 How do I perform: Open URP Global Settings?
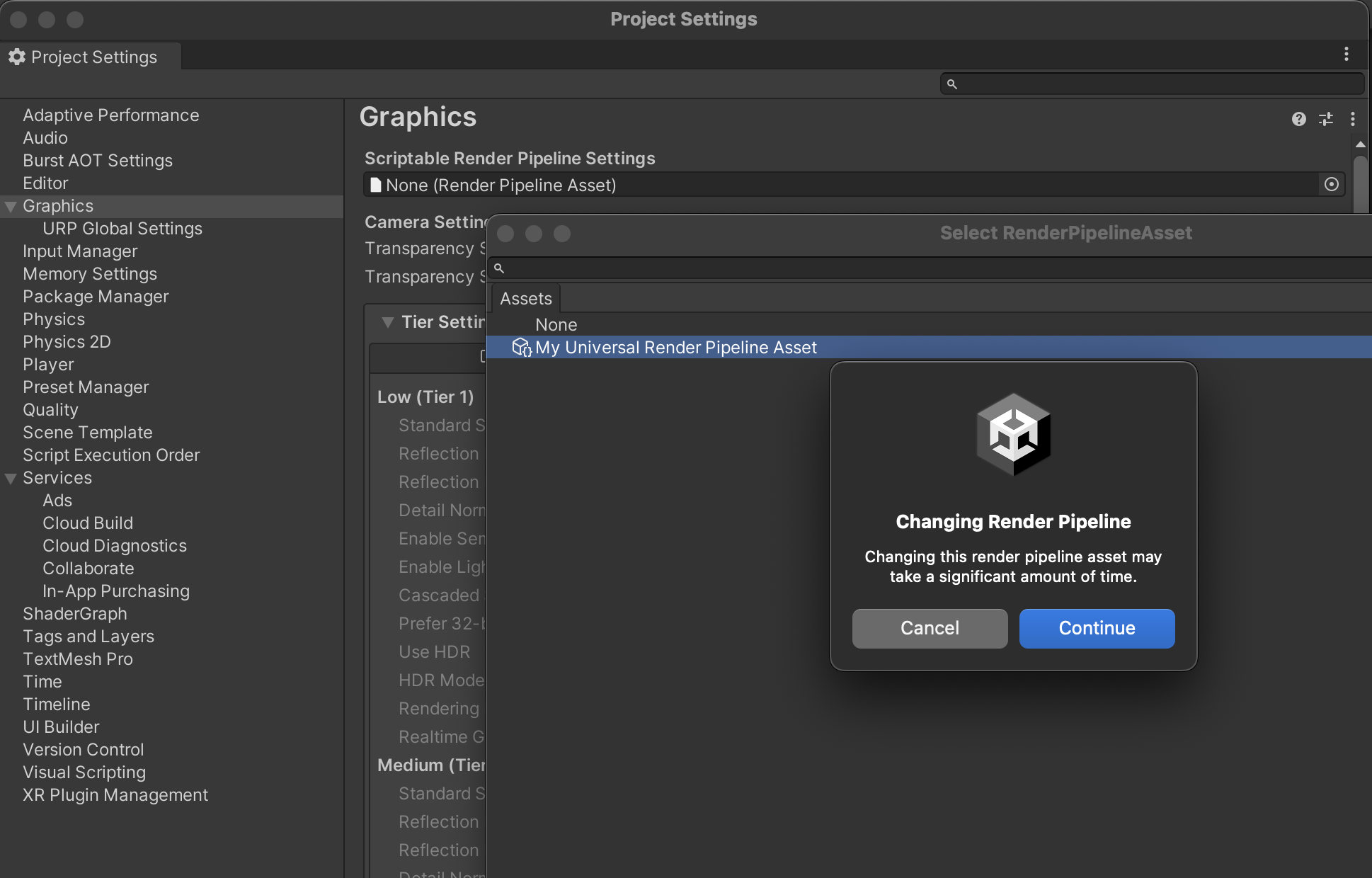[x=122, y=229]
